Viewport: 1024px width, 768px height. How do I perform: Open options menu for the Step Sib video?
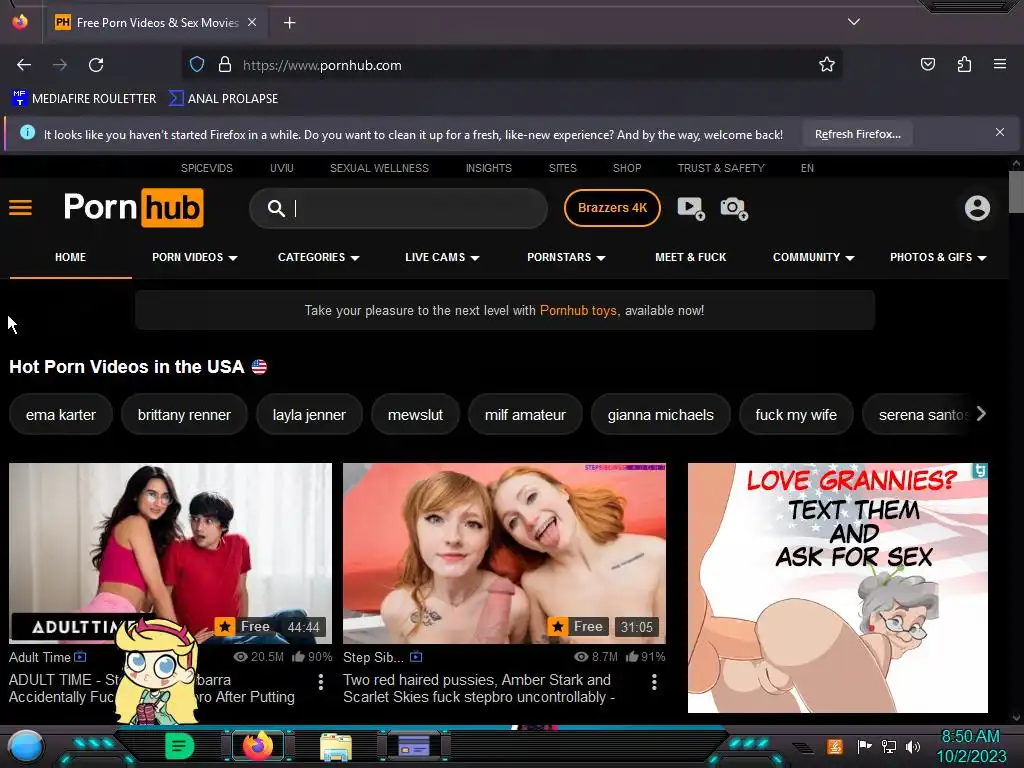[x=654, y=682]
